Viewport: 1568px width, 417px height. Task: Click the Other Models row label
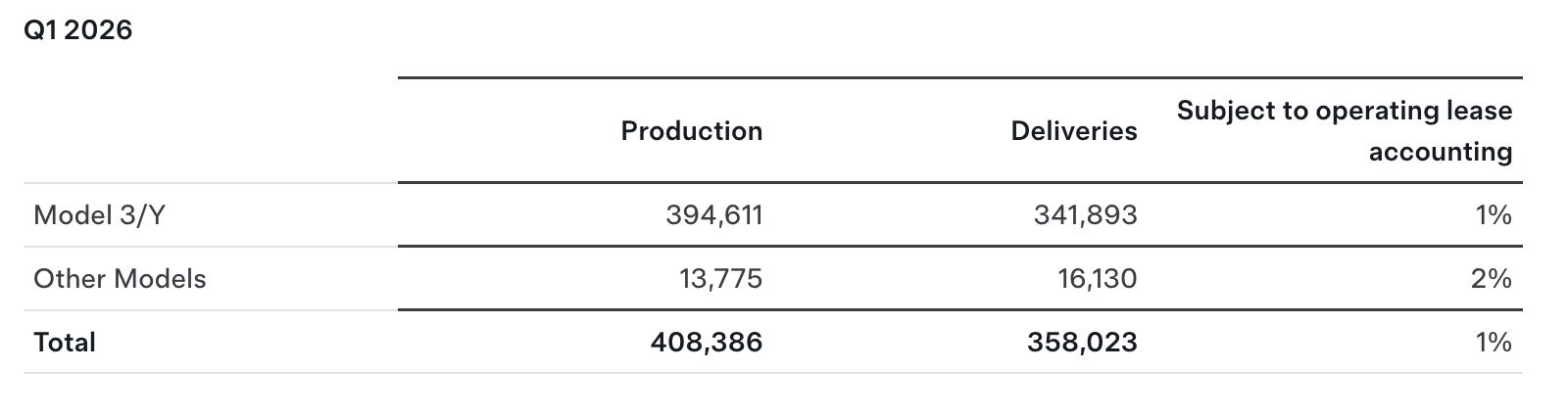120,279
